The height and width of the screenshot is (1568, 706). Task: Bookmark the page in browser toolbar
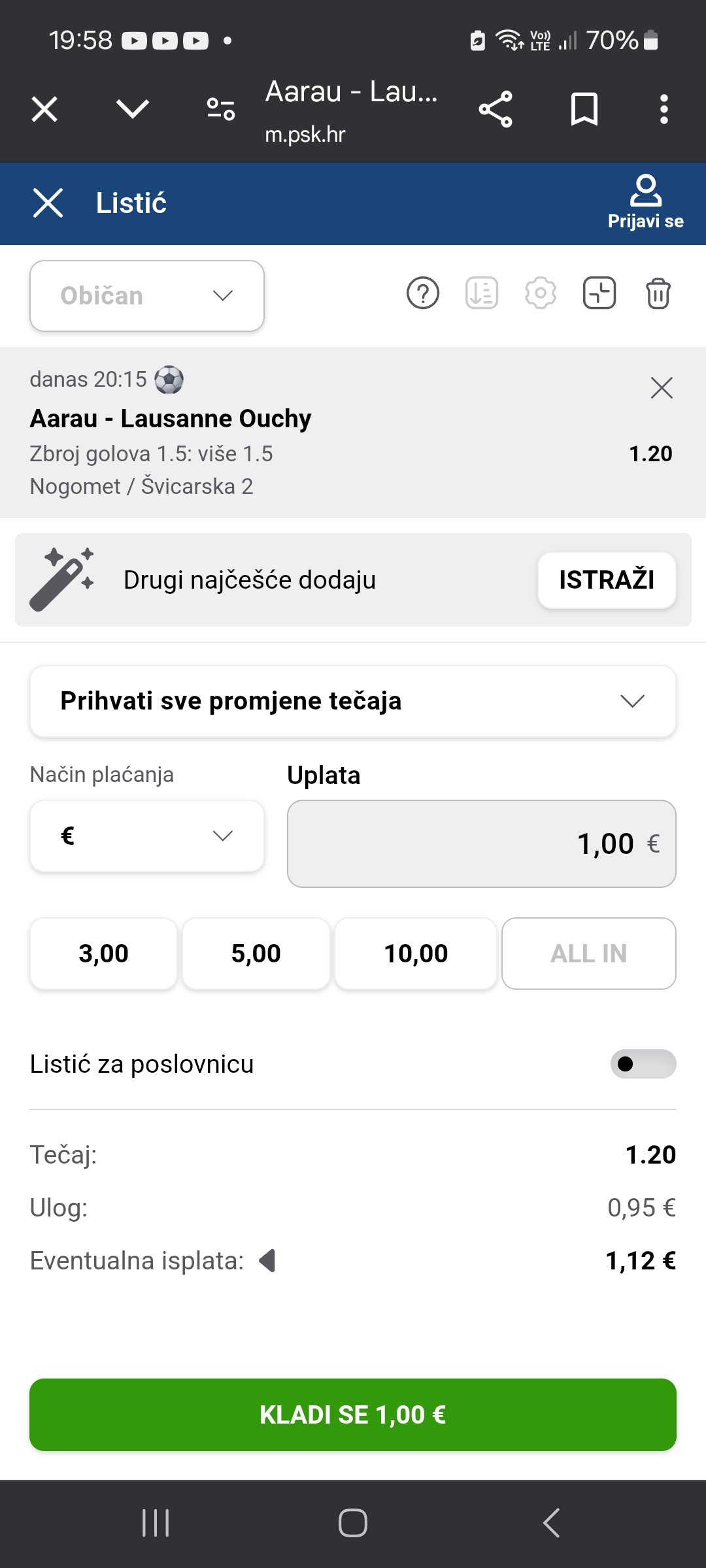pos(584,109)
